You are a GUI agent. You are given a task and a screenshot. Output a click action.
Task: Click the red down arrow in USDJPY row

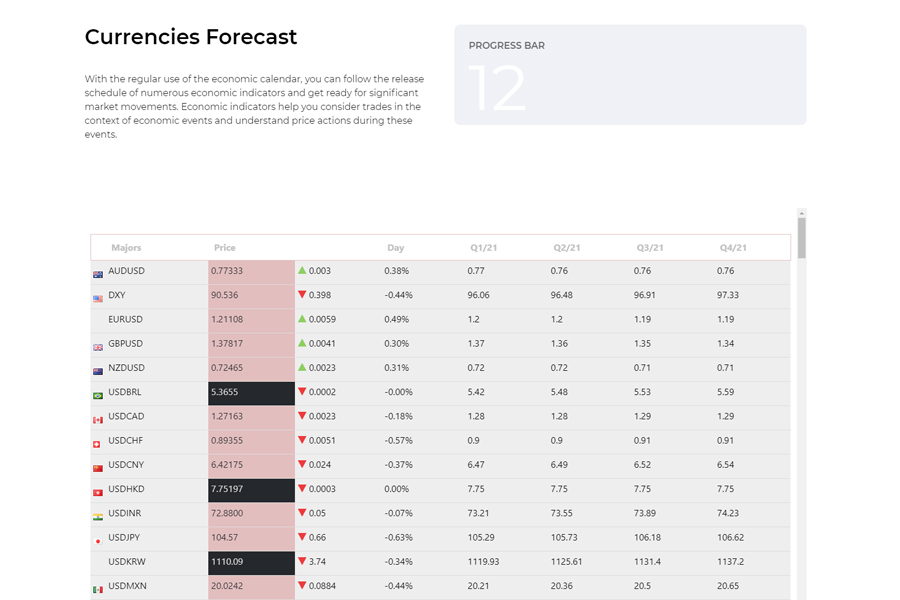[302, 538]
